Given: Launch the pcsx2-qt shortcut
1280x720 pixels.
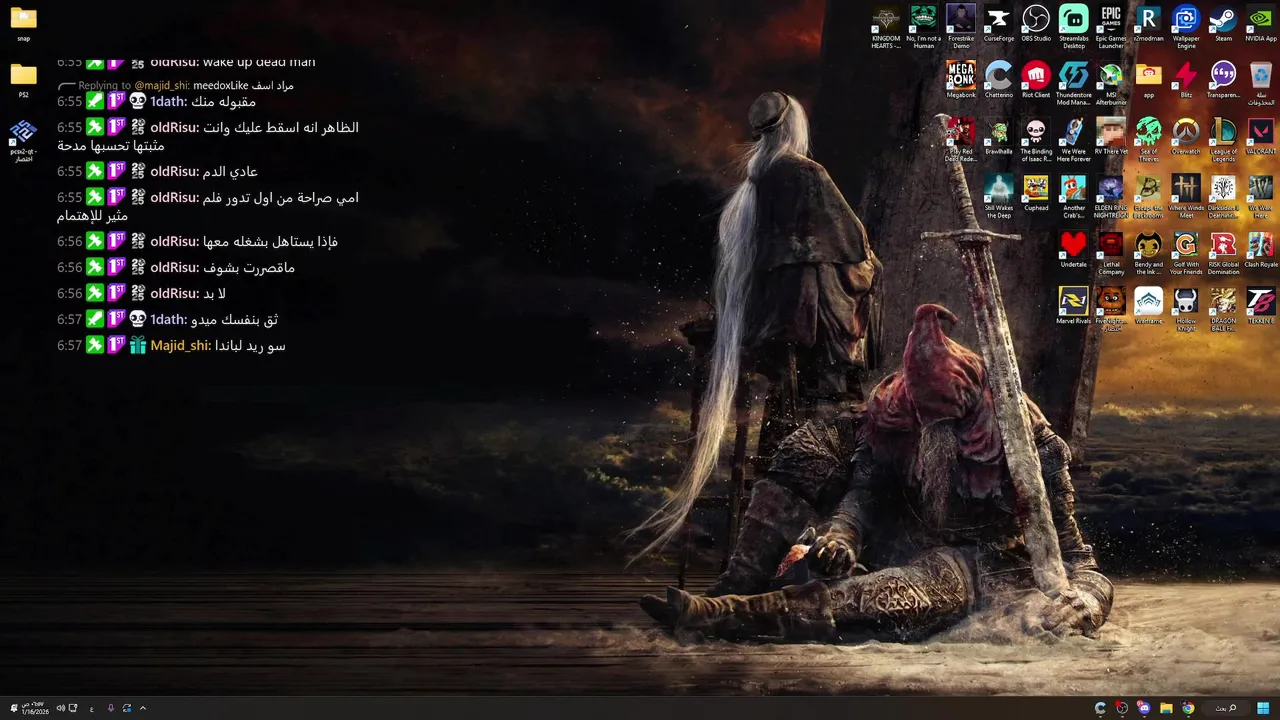Looking at the screenshot, I should [23, 140].
